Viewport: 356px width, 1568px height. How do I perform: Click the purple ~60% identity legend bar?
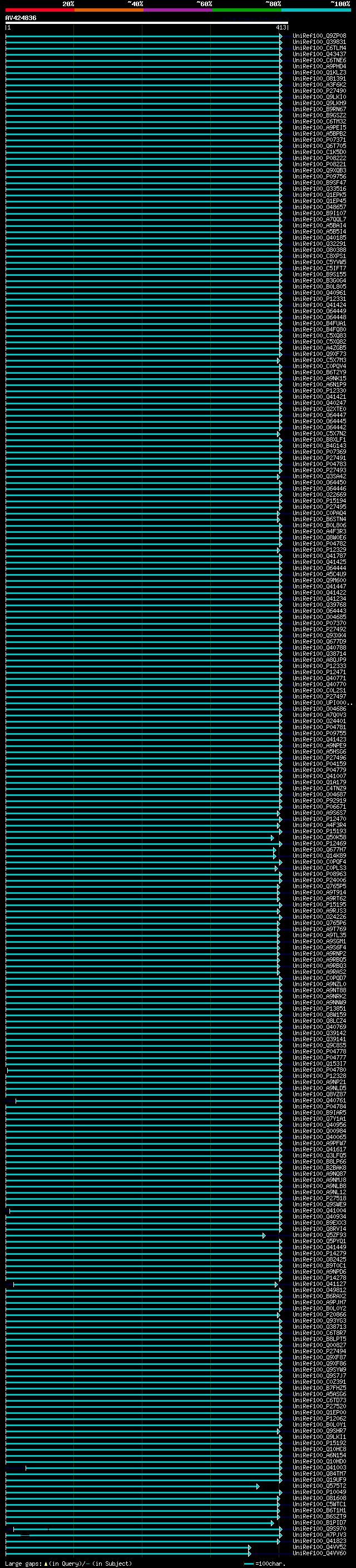(x=177, y=10)
